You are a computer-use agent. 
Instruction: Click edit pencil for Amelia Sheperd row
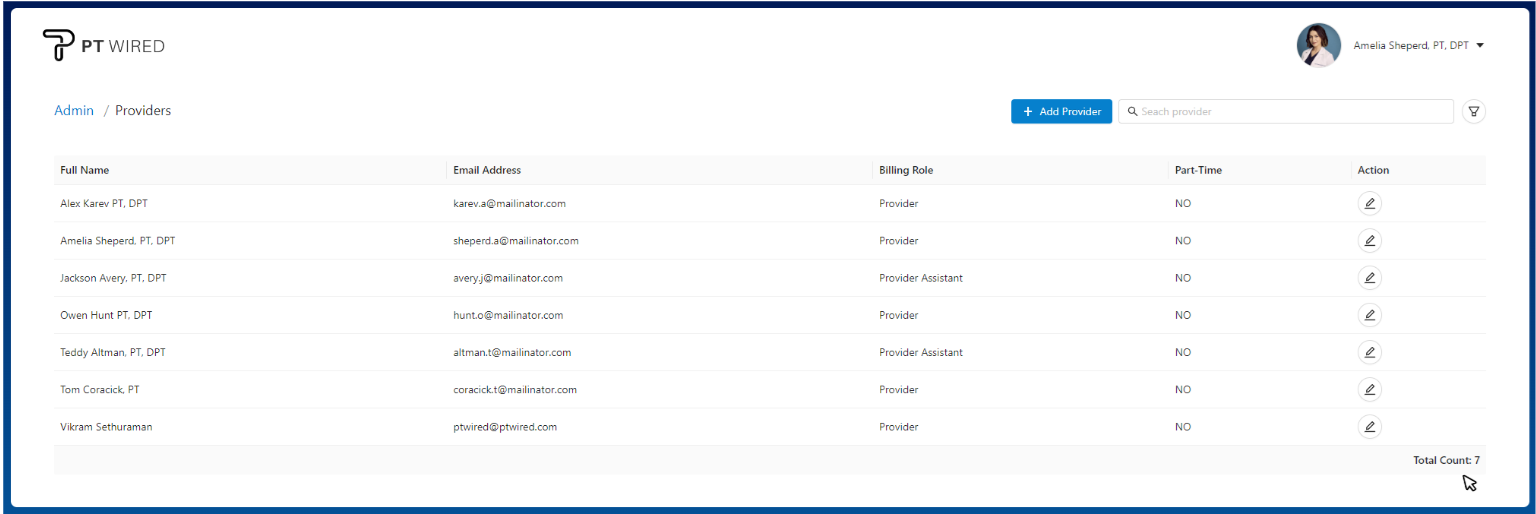(1369, 241)
